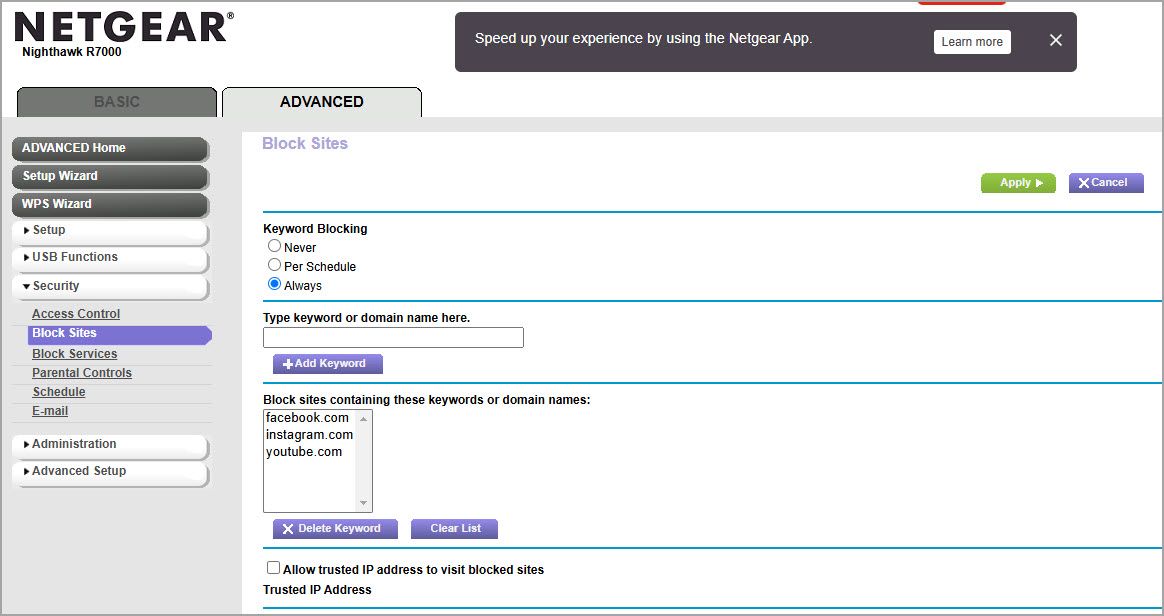Select the Per Schedule option
The height and width of the screenshot is (616, 1164).
[274, 264]
